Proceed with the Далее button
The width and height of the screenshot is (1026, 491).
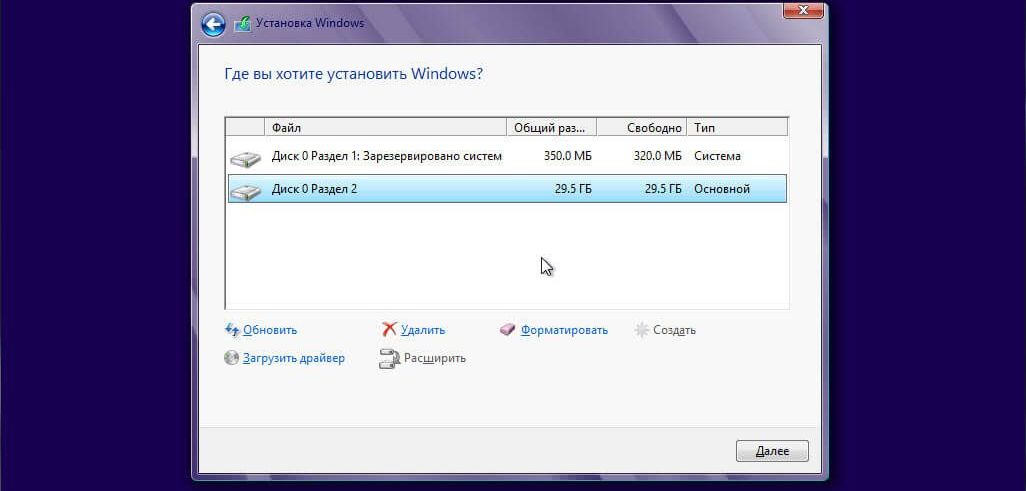(x=772, y=451)
